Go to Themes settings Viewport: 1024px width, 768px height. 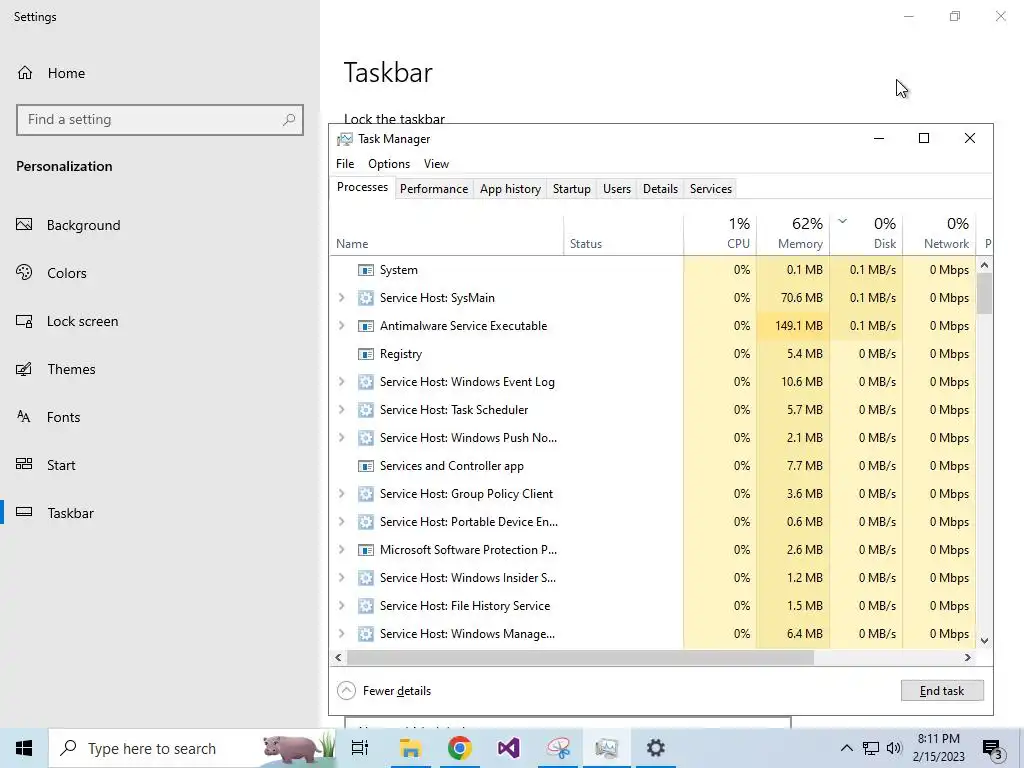[71, 369]
